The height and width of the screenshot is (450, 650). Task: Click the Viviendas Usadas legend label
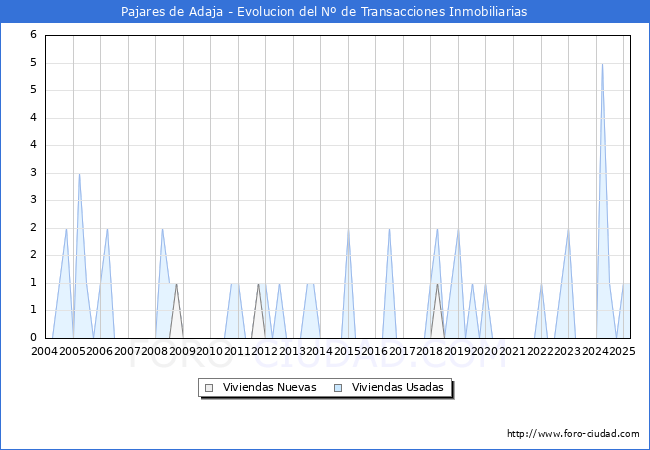click(398, 387)
